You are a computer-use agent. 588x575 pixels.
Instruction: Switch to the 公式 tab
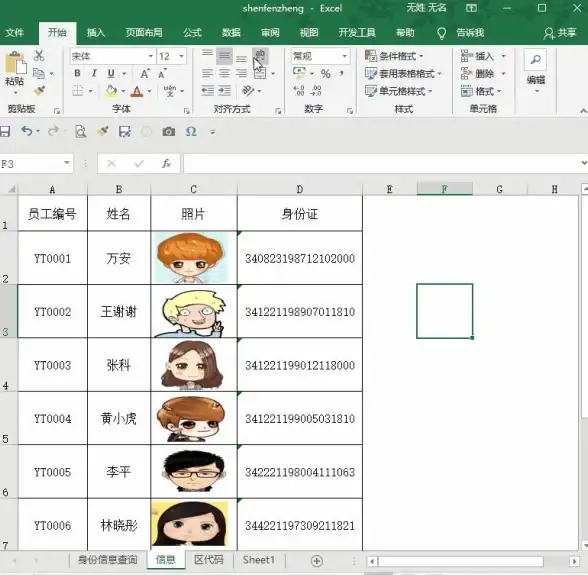point(192,33)
